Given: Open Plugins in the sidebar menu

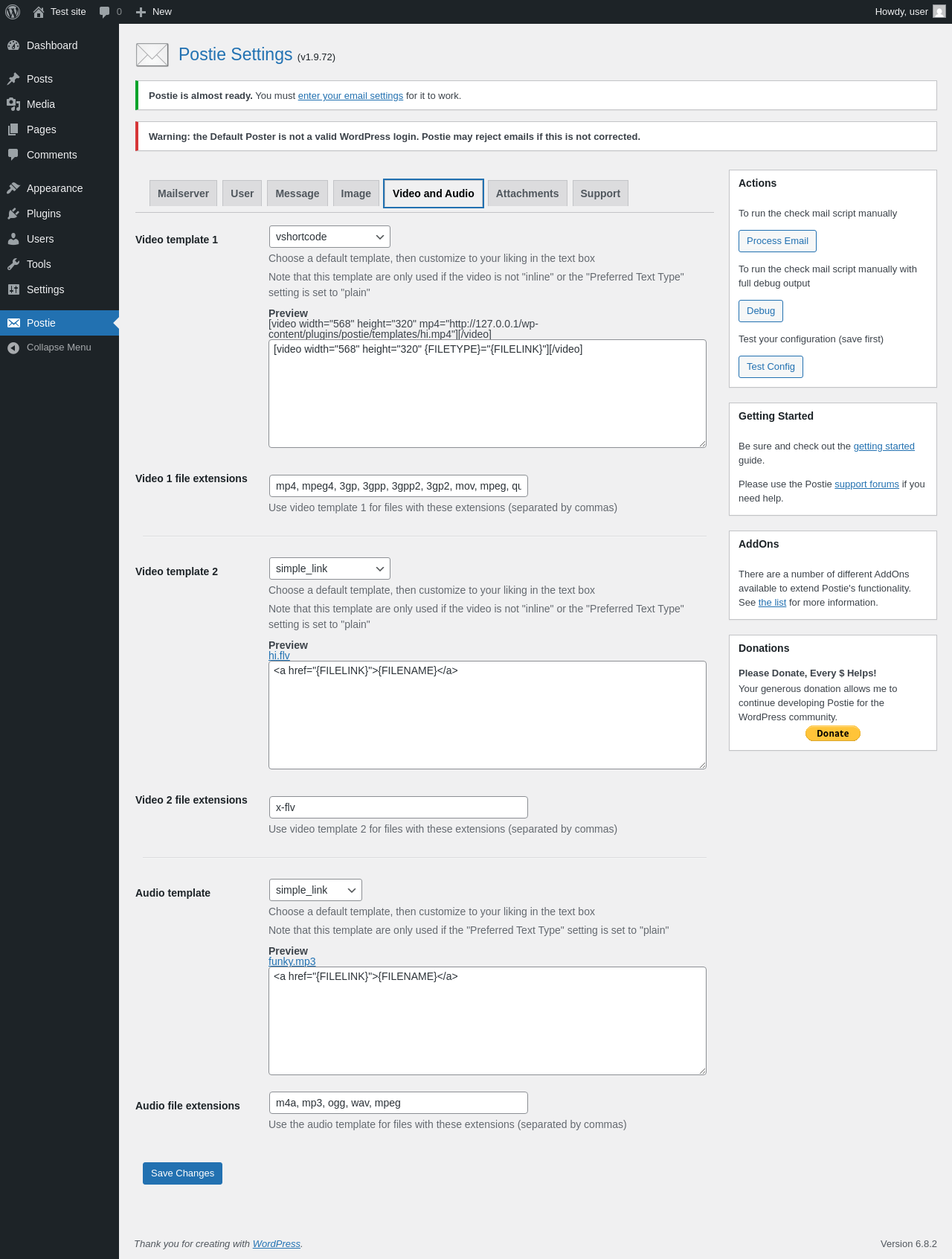Looking at the screenshot, I should tap(59, 214).
